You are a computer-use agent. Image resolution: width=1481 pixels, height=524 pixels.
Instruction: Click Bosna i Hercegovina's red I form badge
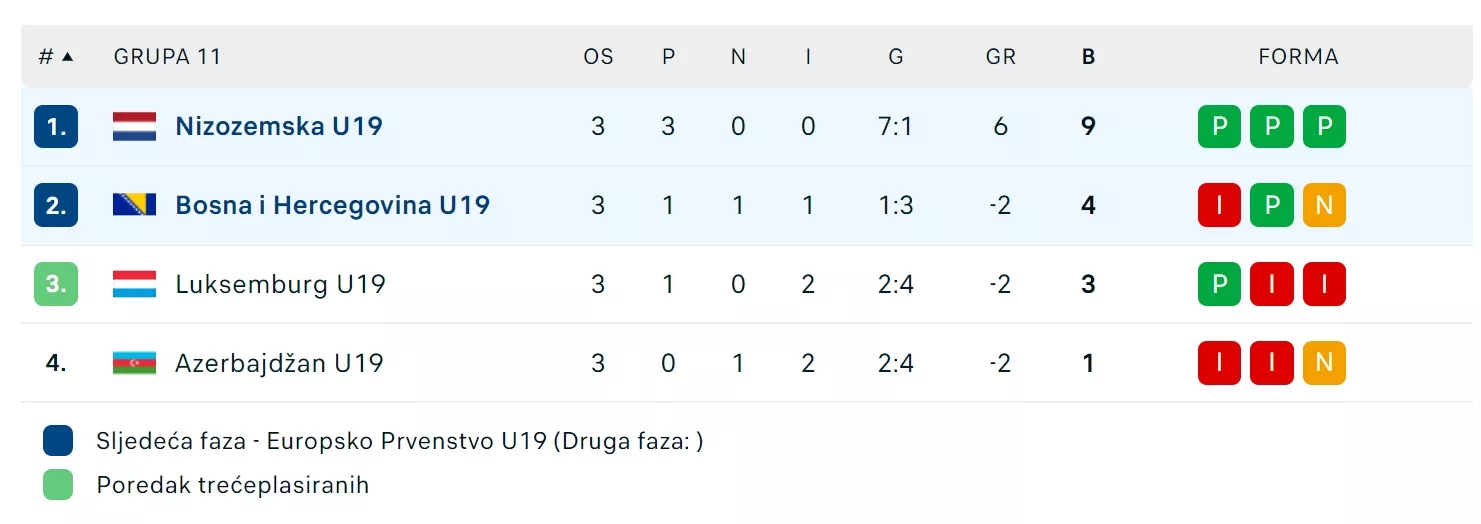[1219, 205]
